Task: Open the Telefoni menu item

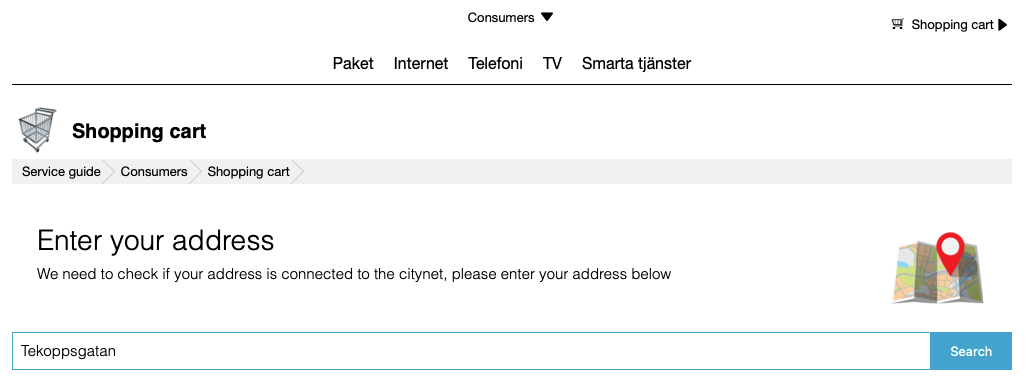Action: click(496, 64)
